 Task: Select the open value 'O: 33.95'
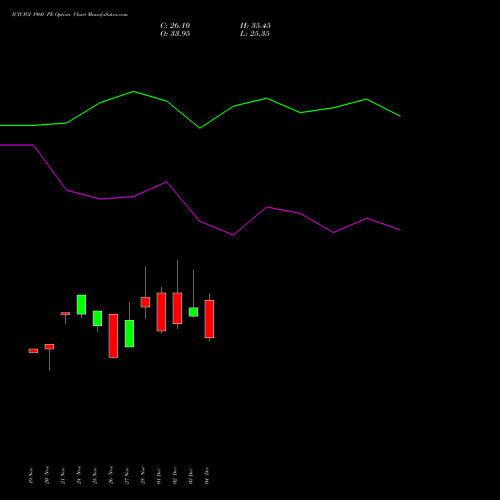coord(175,34)
